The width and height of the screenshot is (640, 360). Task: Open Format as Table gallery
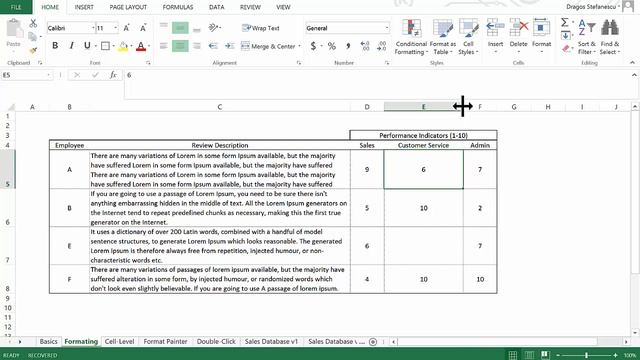point(443,37)
